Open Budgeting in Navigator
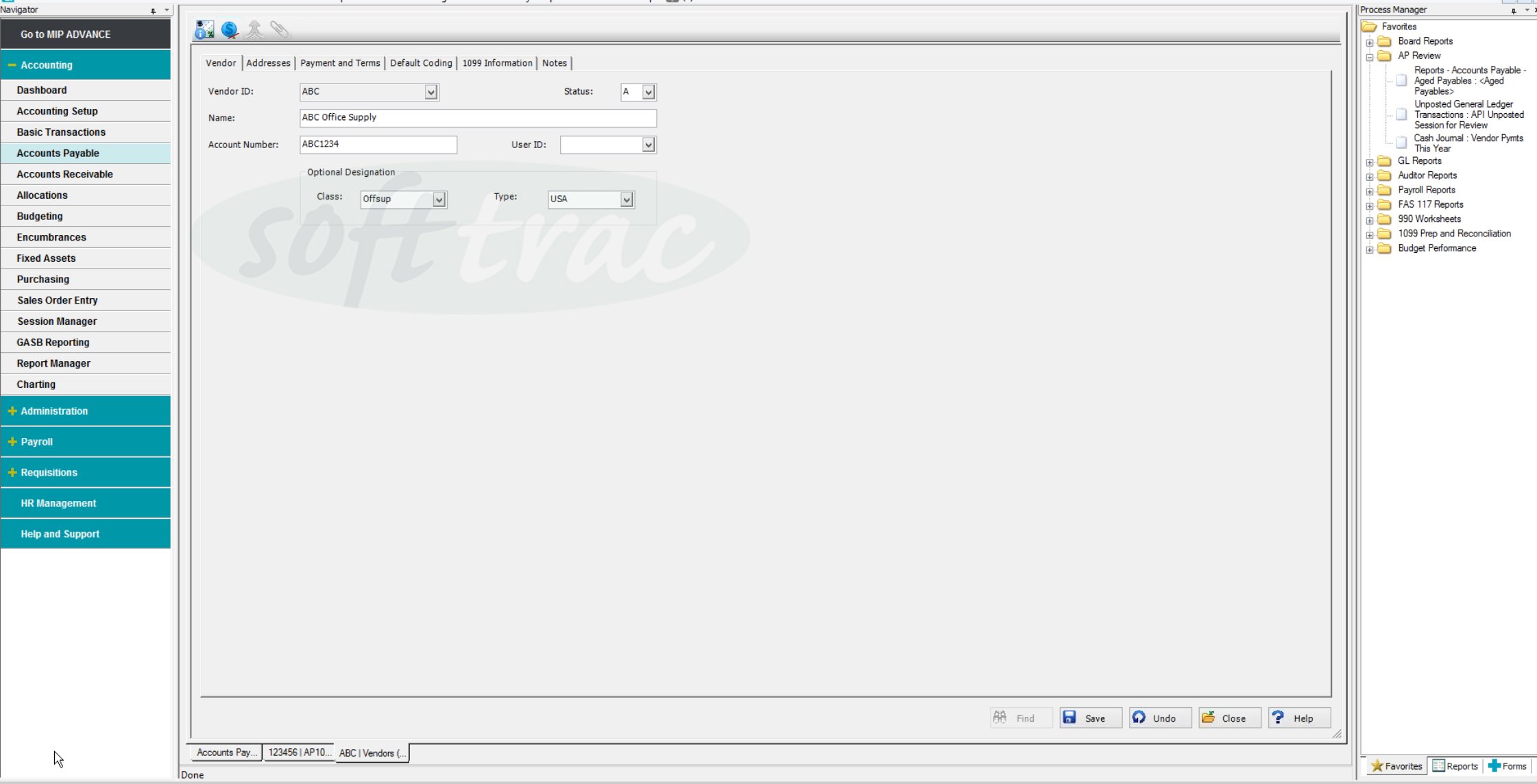 tap(86, 217)
